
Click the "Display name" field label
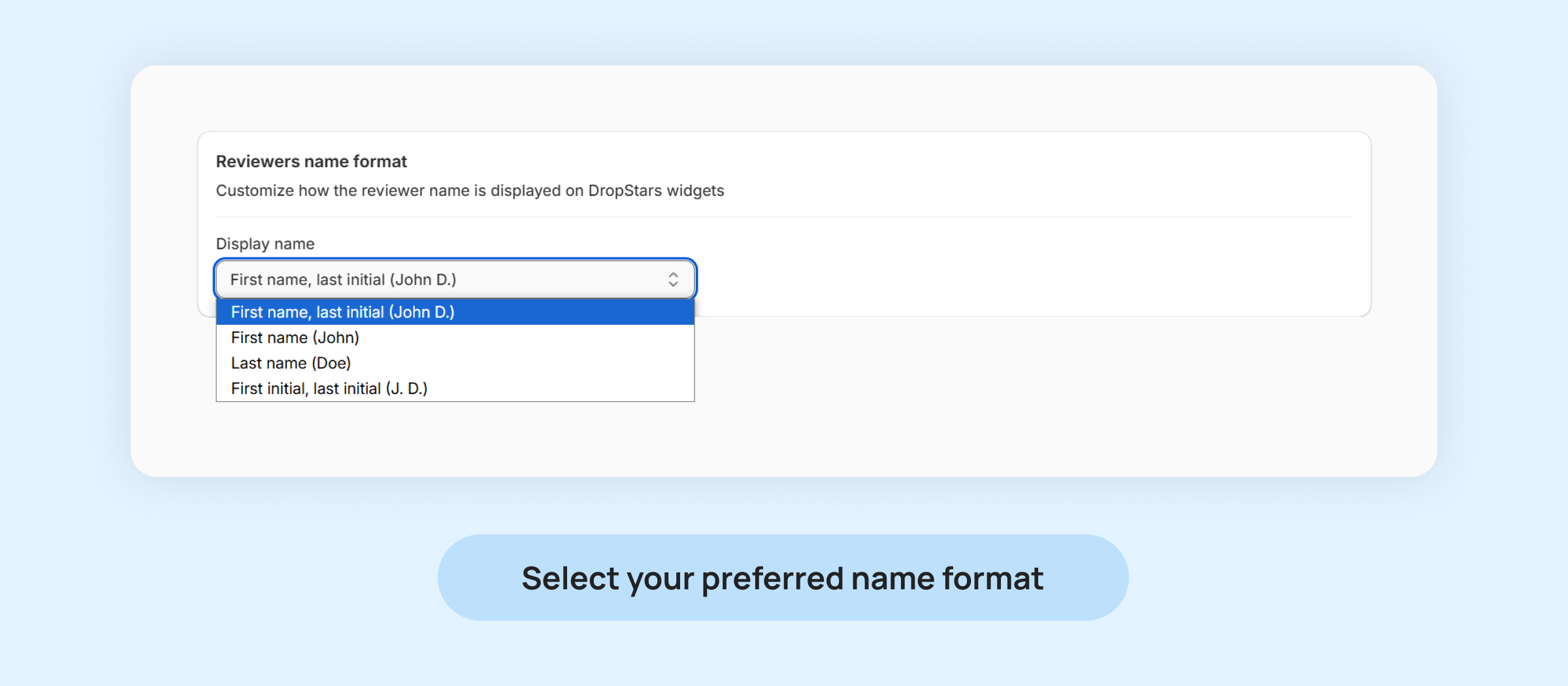pyautogui.click(x=265, y=244)
